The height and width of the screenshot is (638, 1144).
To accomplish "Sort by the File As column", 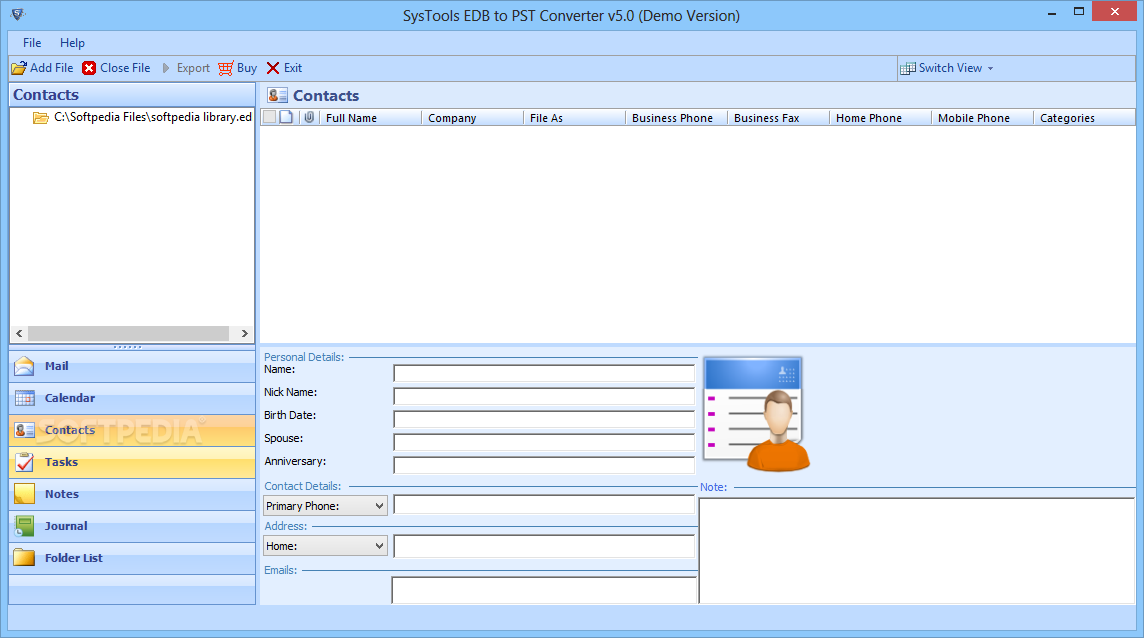I will point(574,118).
